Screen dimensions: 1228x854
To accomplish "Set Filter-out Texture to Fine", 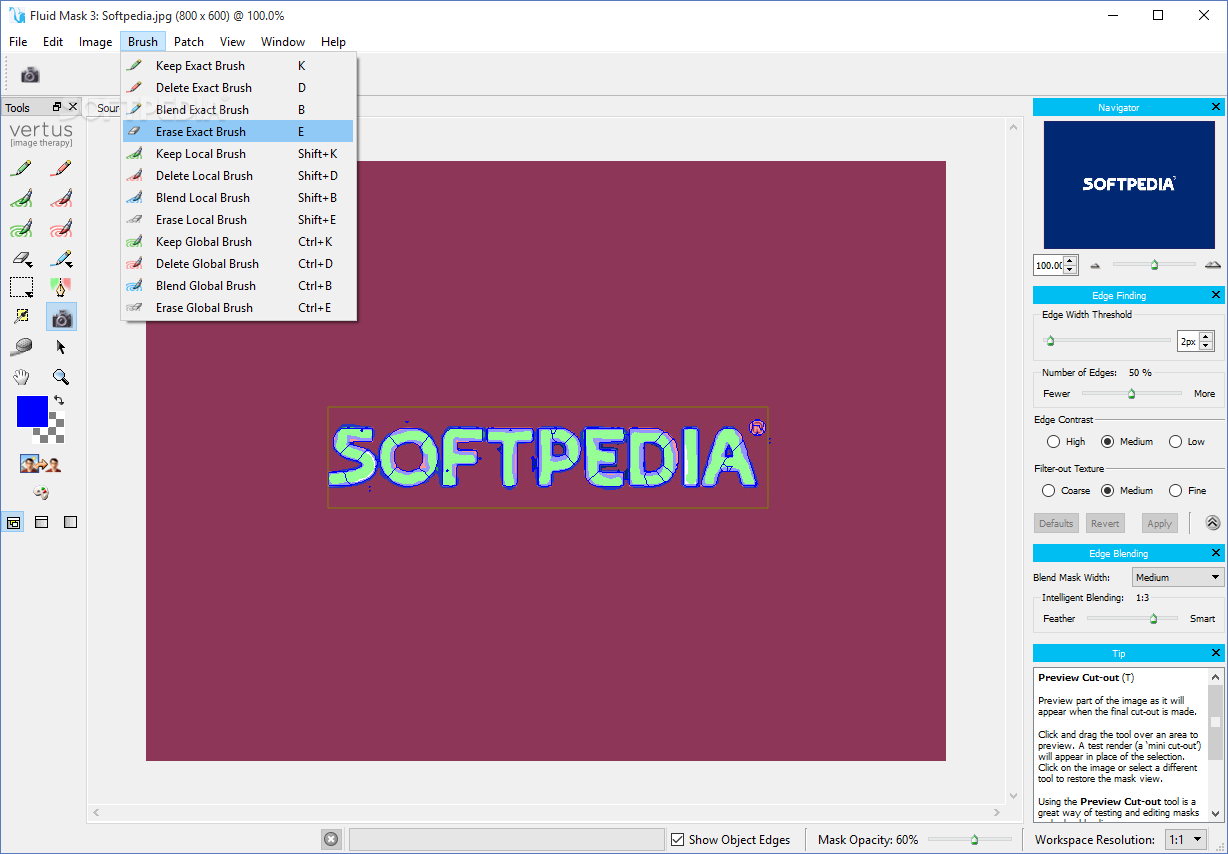I will coord(1175,490).
